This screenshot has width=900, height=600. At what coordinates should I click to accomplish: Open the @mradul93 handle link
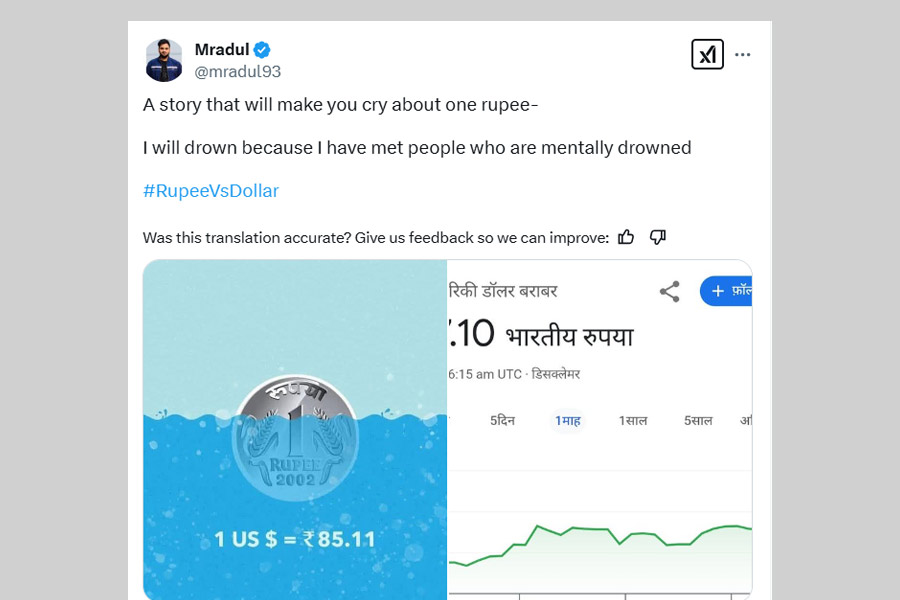[x=237, y=71]
